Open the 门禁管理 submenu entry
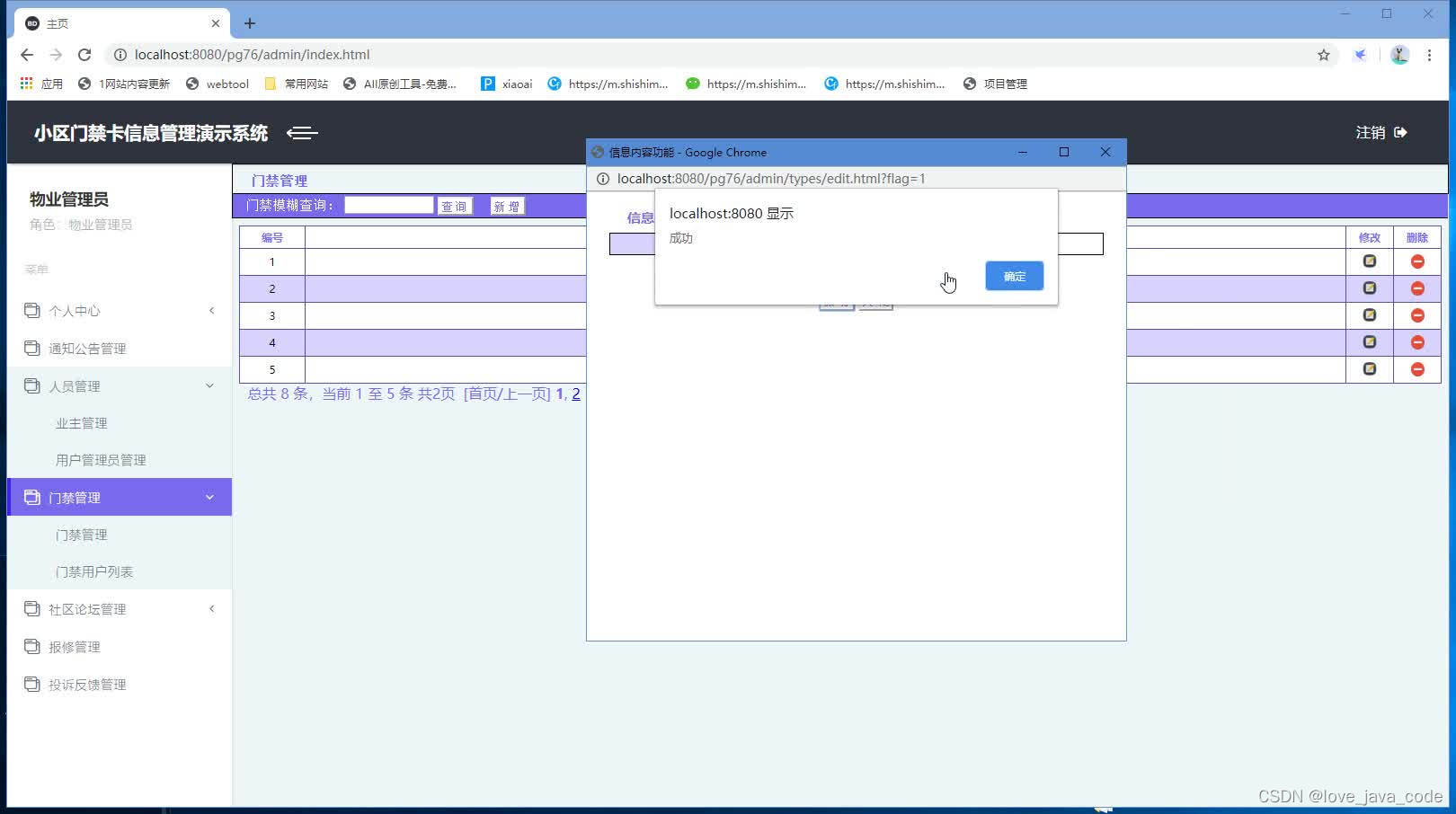This screenshot has width=1456, height=814. point(81,535)
